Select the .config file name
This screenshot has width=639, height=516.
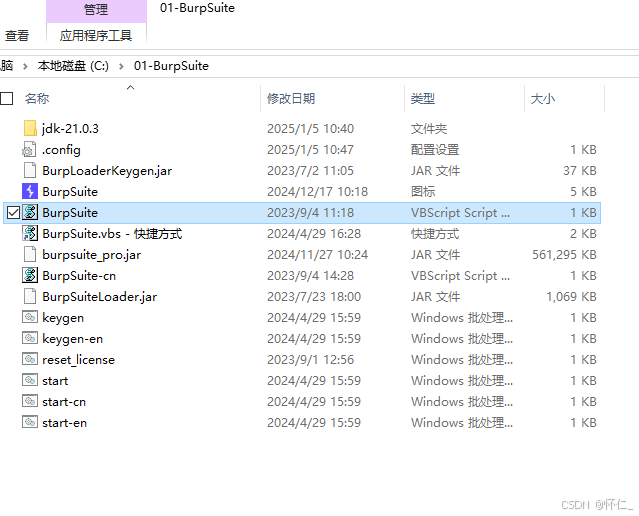tap(62, 150)
